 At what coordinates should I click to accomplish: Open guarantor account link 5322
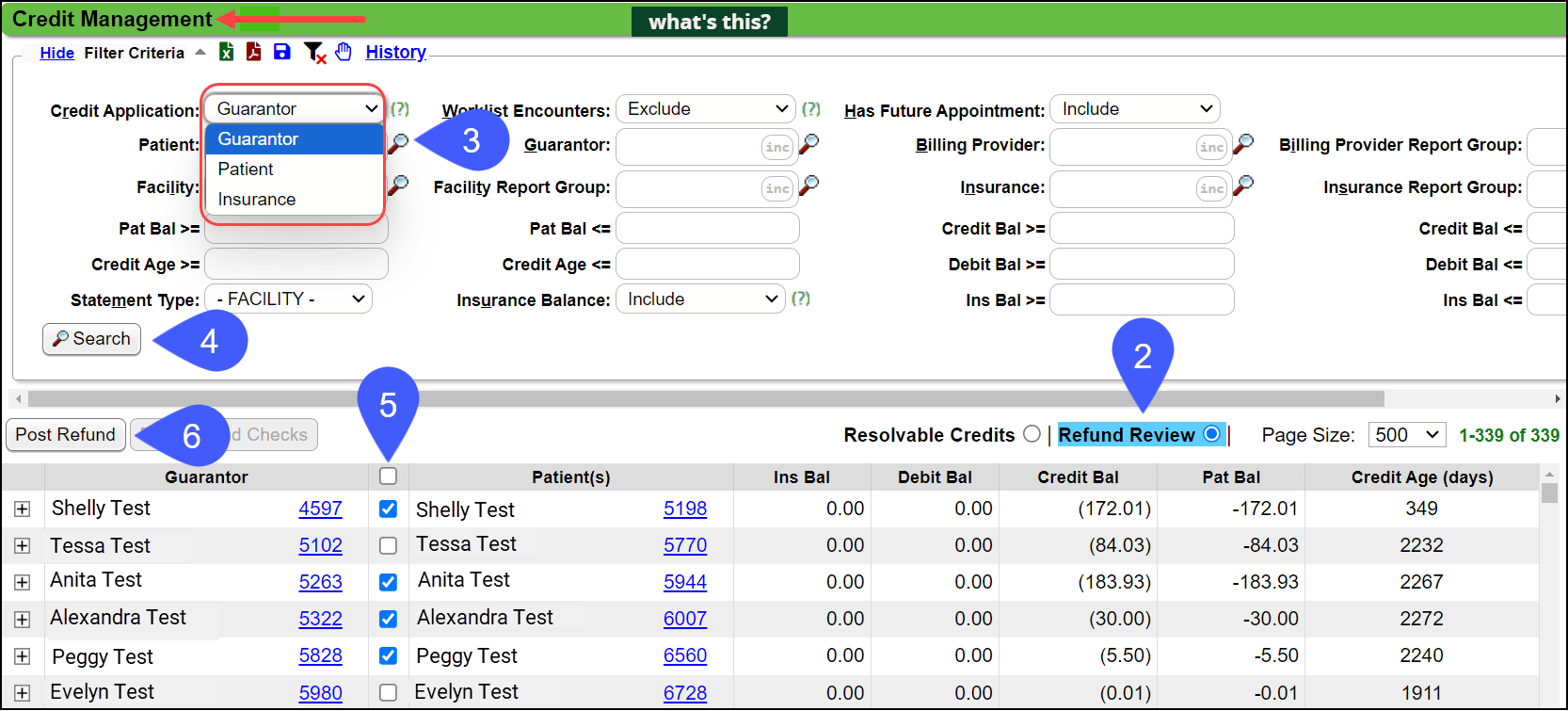320,619
